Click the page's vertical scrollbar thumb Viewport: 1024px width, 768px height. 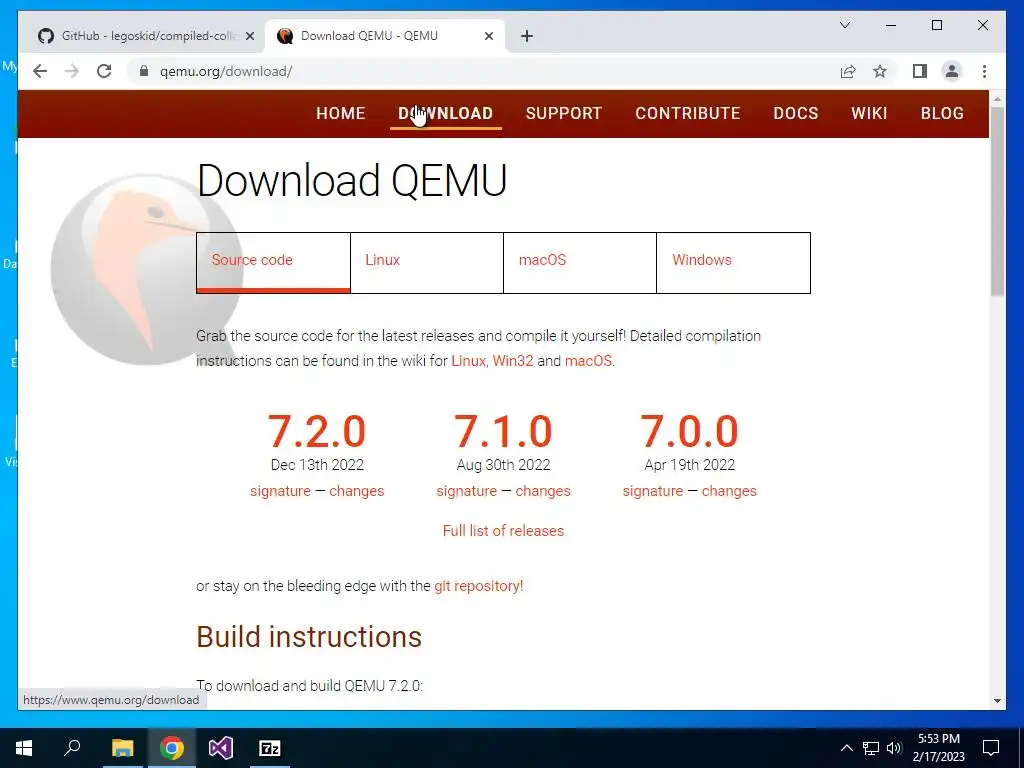pos(997,201)
